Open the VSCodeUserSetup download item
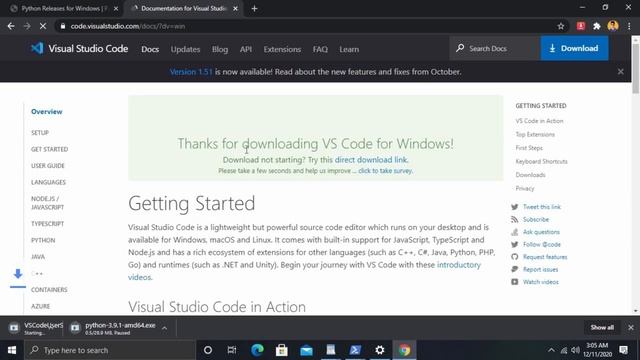640x360 pixels. tap(36, 328)
